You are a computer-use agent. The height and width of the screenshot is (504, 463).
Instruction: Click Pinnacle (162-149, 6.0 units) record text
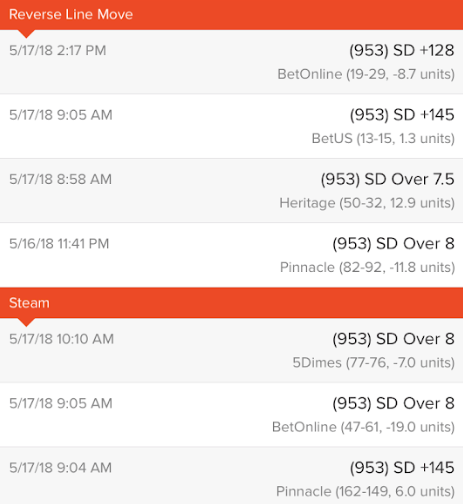[x=365, y=491]
